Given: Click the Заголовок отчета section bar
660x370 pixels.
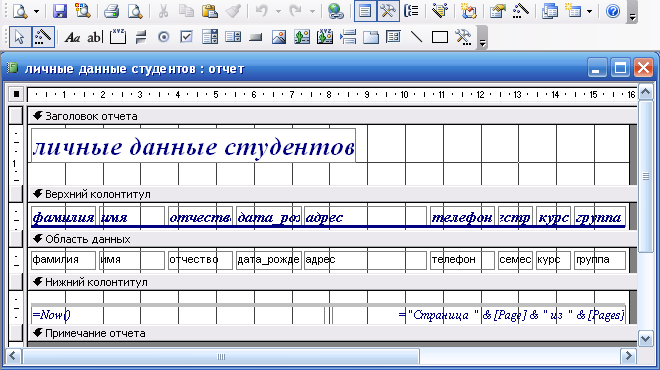Looking at the screenshot, I should point(333,116).
